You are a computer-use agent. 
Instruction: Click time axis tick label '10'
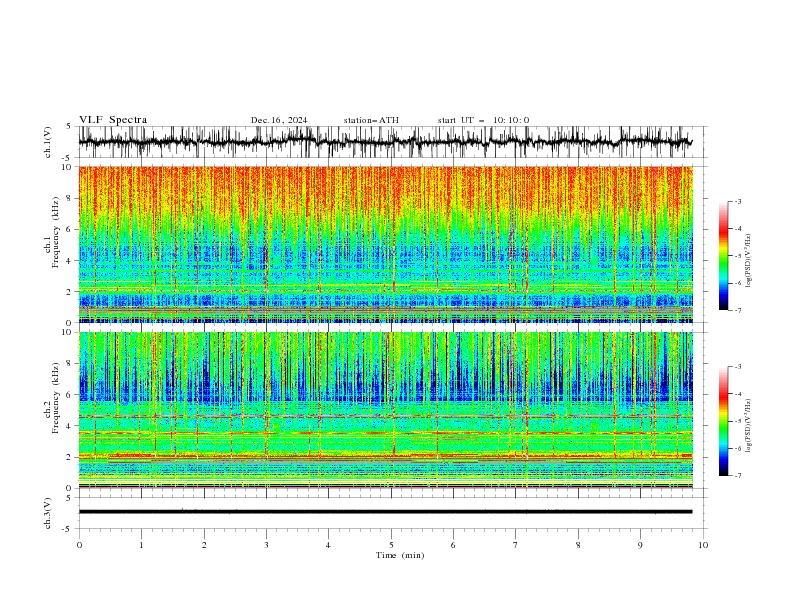pos(703,545)
